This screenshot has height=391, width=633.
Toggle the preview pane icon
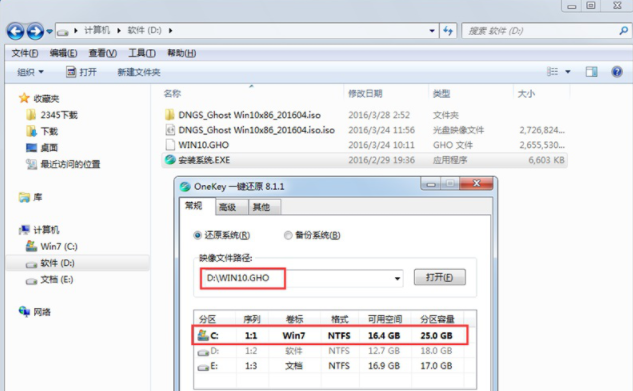[x=591, y=72]
